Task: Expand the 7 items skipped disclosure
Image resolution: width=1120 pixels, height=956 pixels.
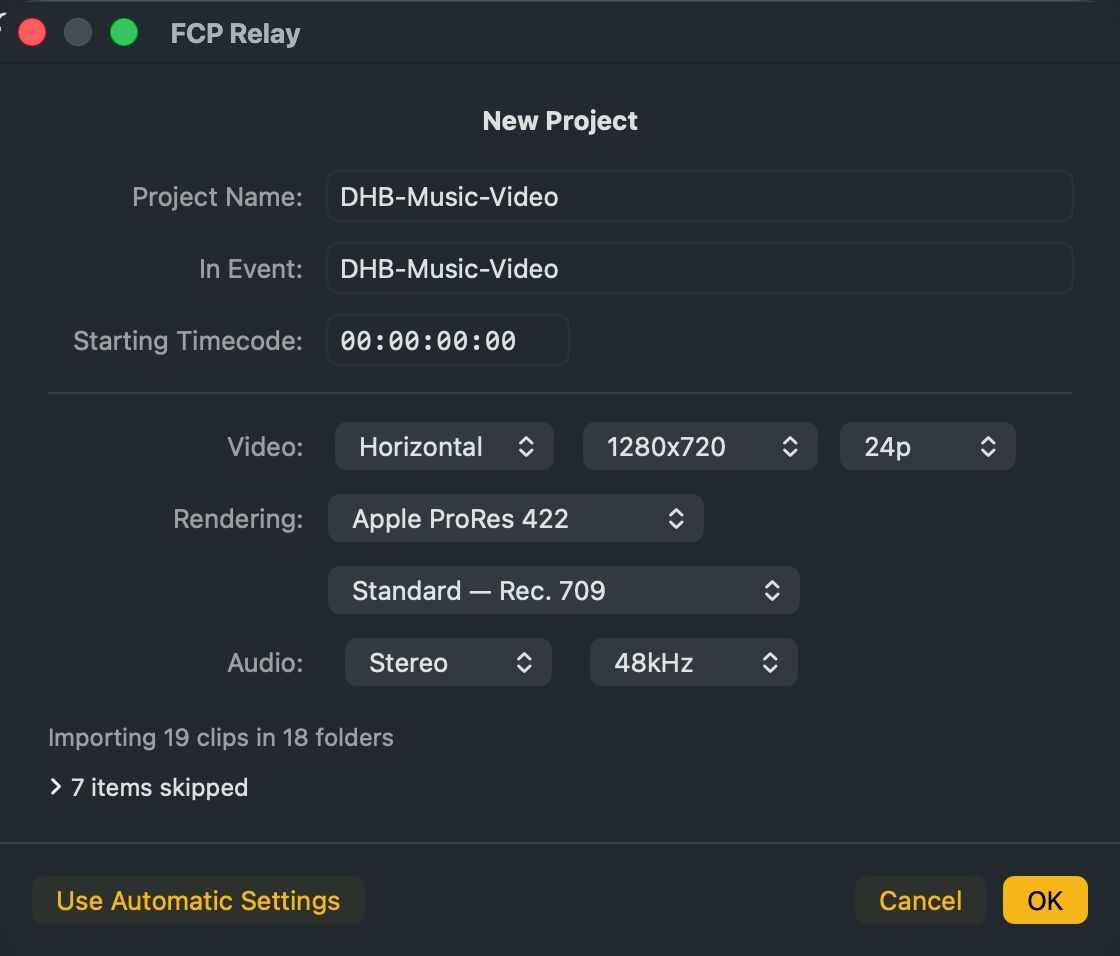Action: (x=56, y=787)
